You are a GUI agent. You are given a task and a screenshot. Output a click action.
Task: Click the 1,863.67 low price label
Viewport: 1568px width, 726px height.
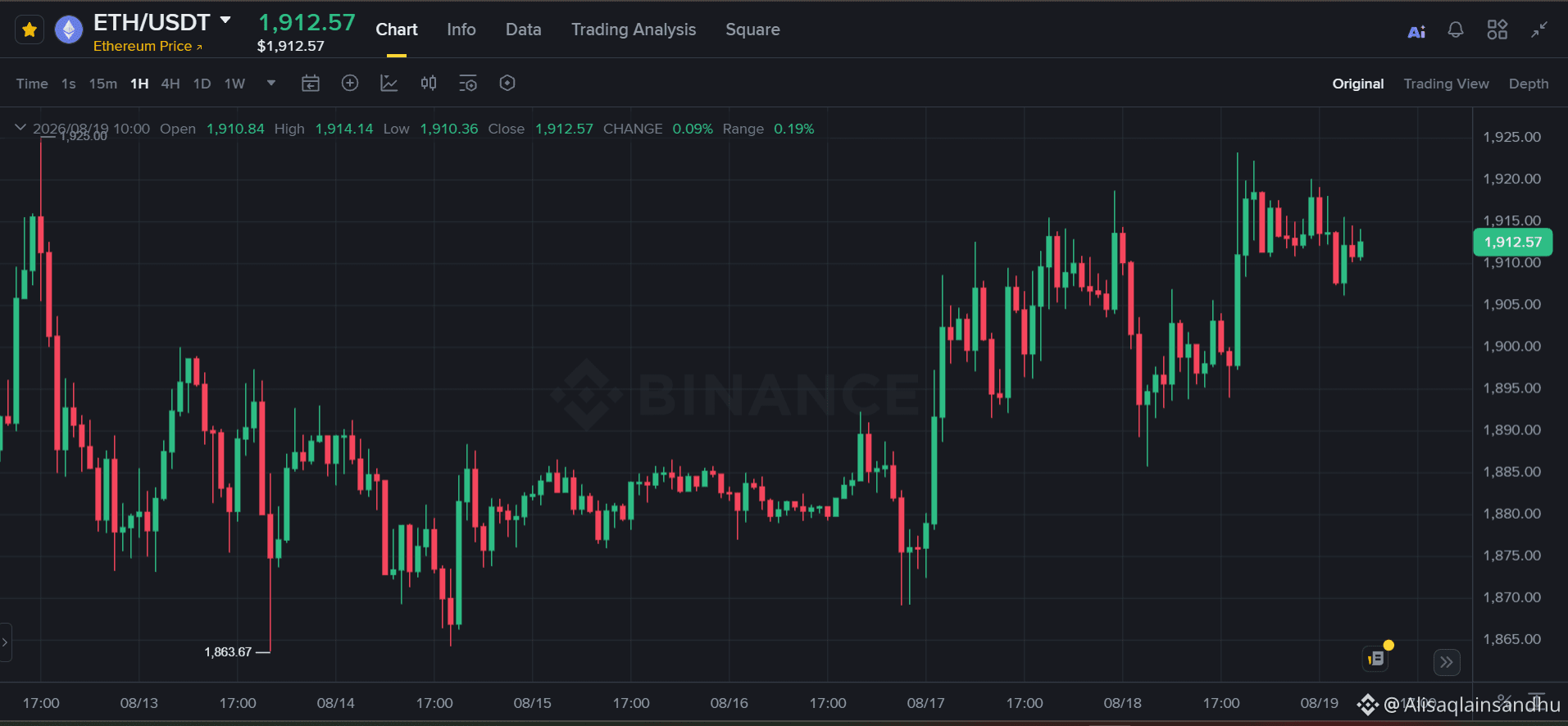tap(228, 652)
